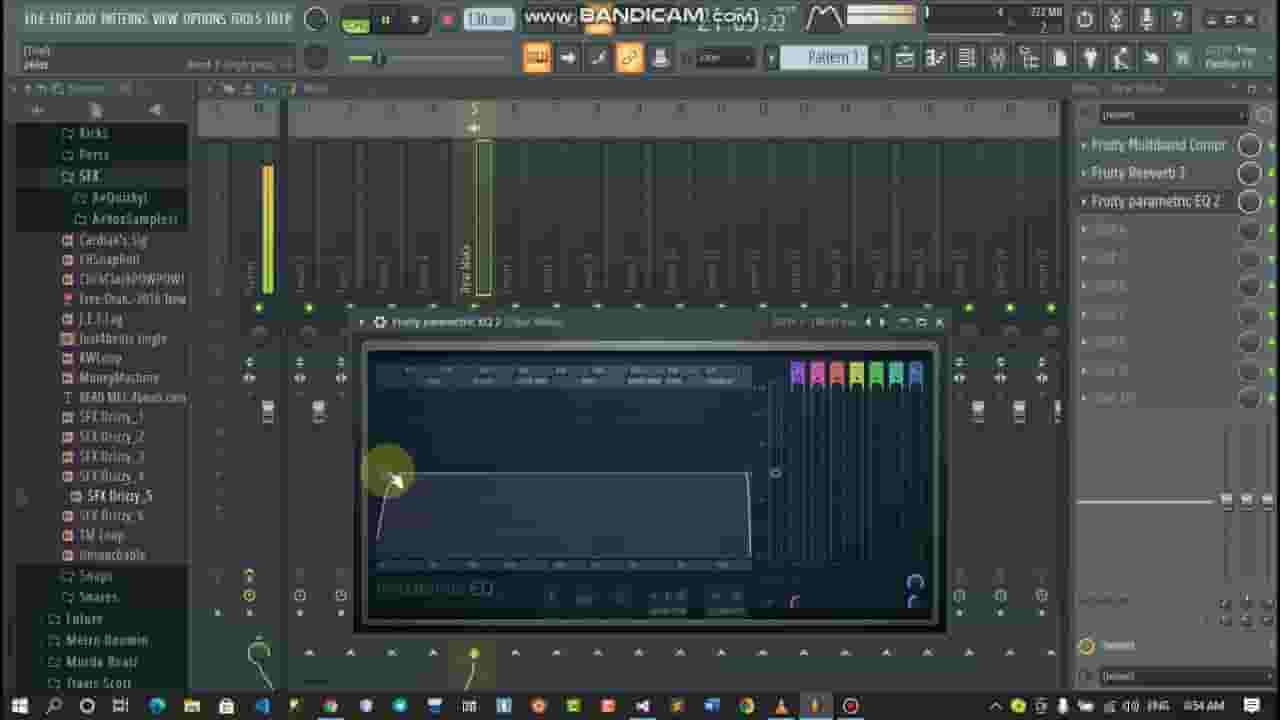Open the playlist view from the toolbar
Screen dimensions: 1280x720
coord(905,58)
